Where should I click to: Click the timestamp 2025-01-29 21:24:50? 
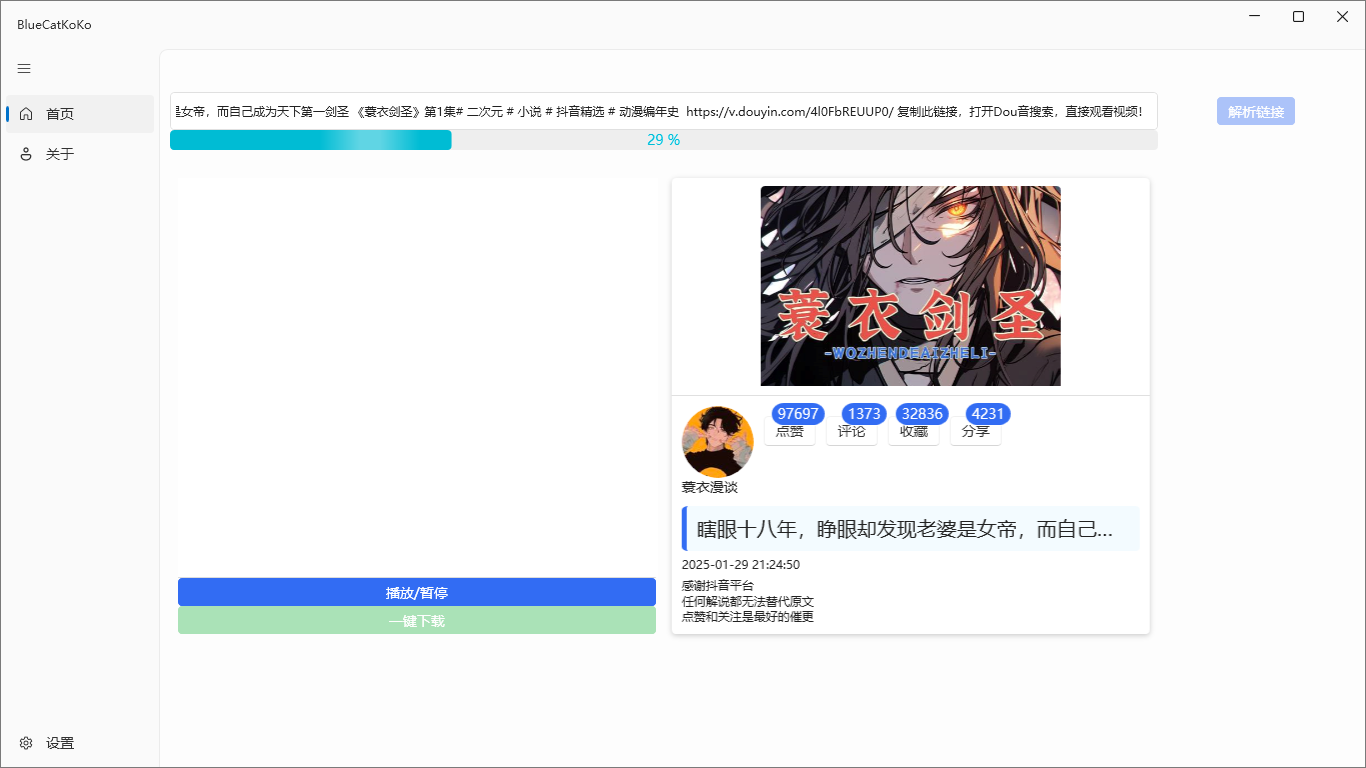click(741, 565)
